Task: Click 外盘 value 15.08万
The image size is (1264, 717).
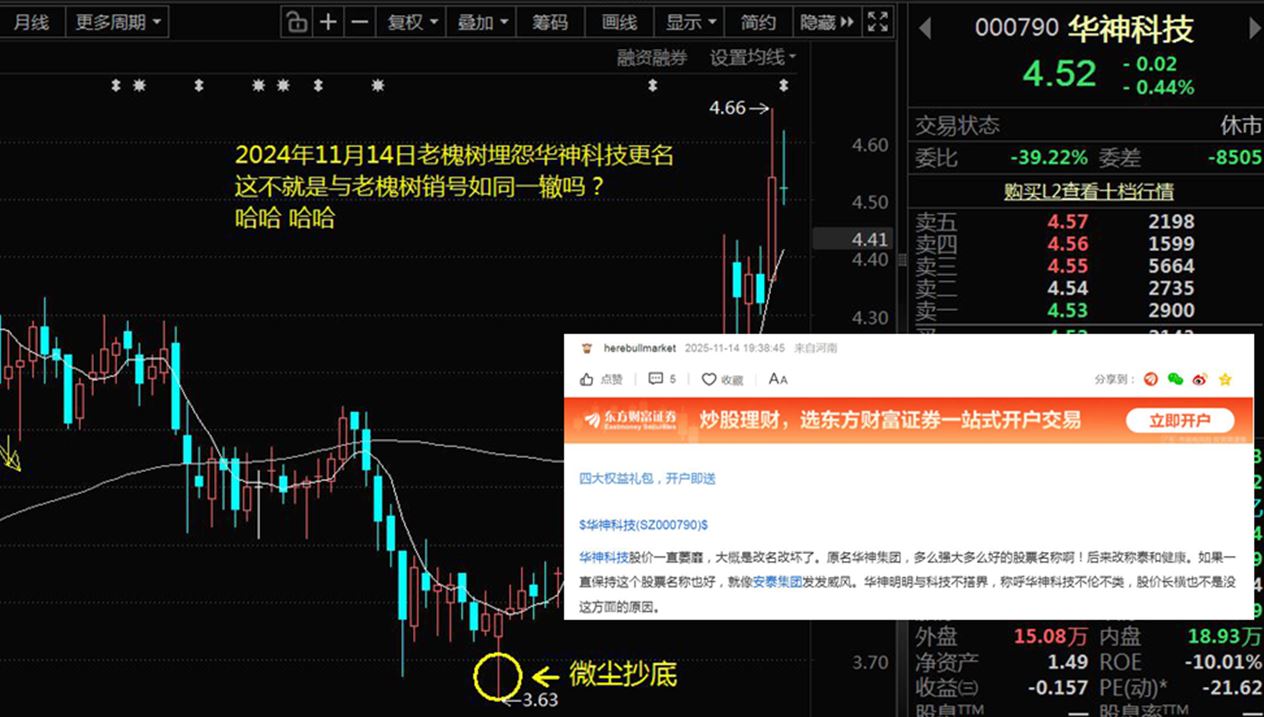Action: [x=1051, y=637]
